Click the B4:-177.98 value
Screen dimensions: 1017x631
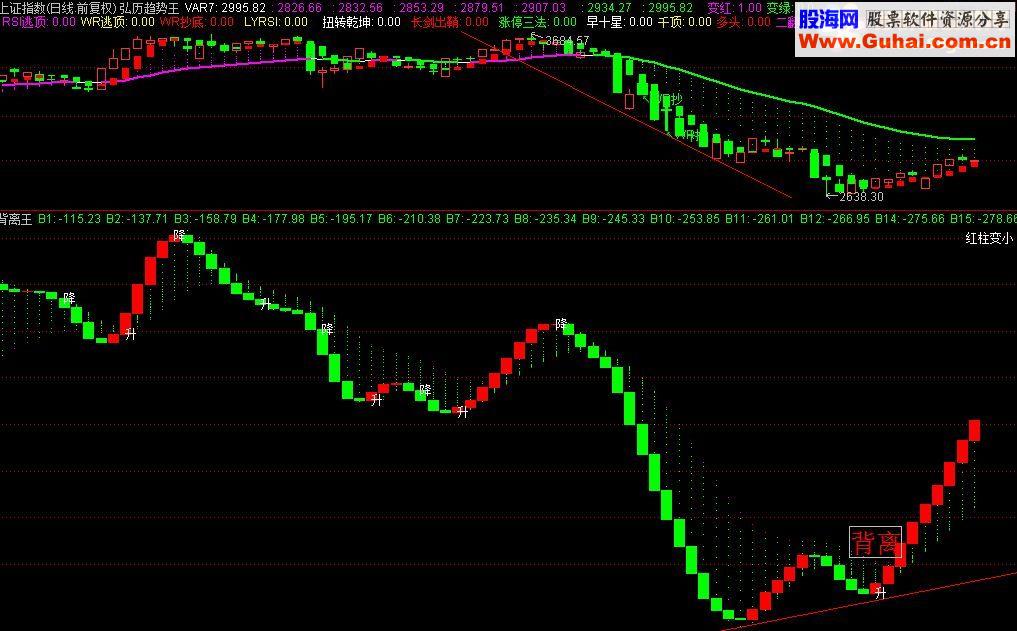[x=273, y=219]
